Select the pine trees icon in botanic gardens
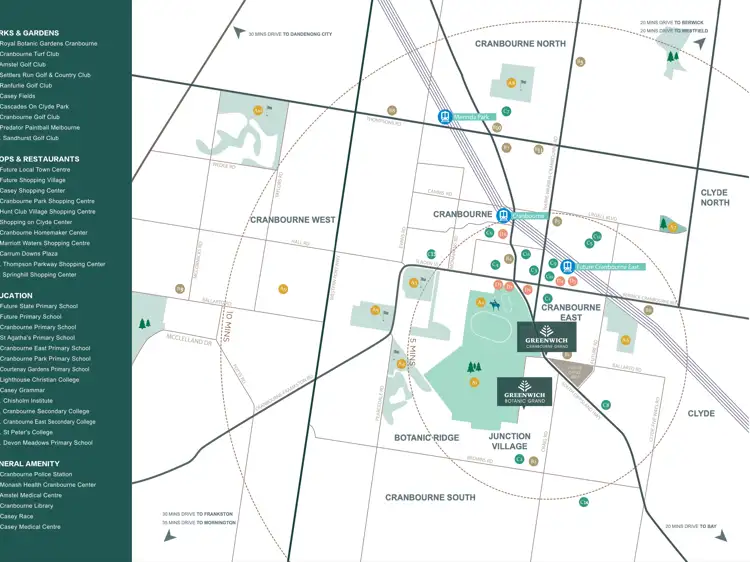Viewport: 750px width, 562px height. (473, 367)
